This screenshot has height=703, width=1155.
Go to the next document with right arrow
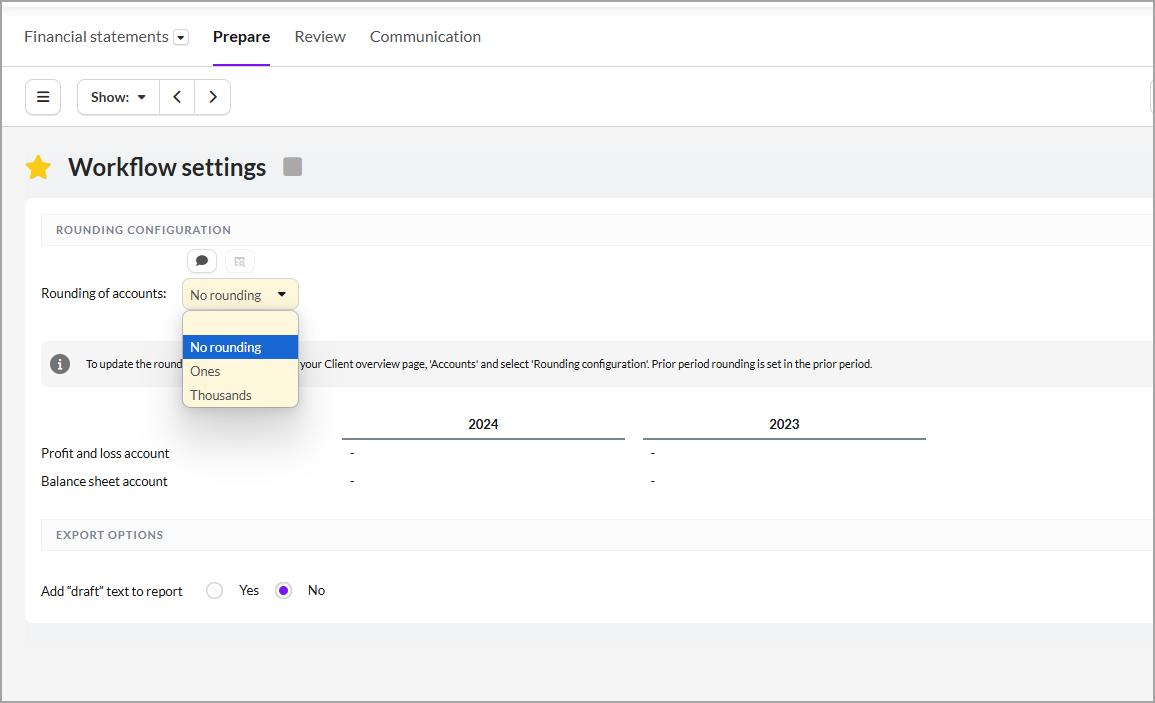(213, 97)
